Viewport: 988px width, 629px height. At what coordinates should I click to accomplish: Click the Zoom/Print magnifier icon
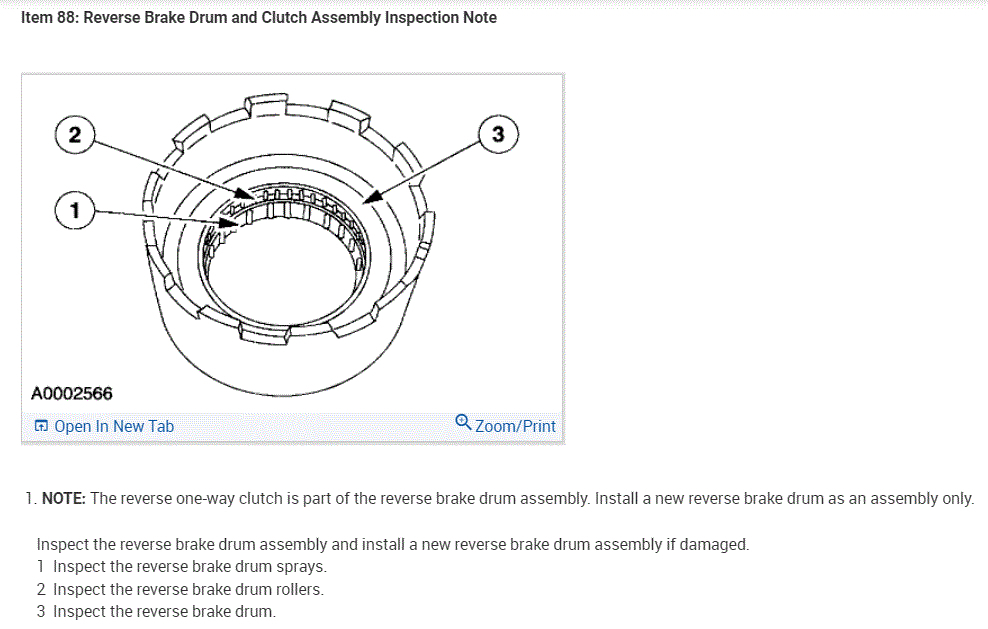point(463,422)
